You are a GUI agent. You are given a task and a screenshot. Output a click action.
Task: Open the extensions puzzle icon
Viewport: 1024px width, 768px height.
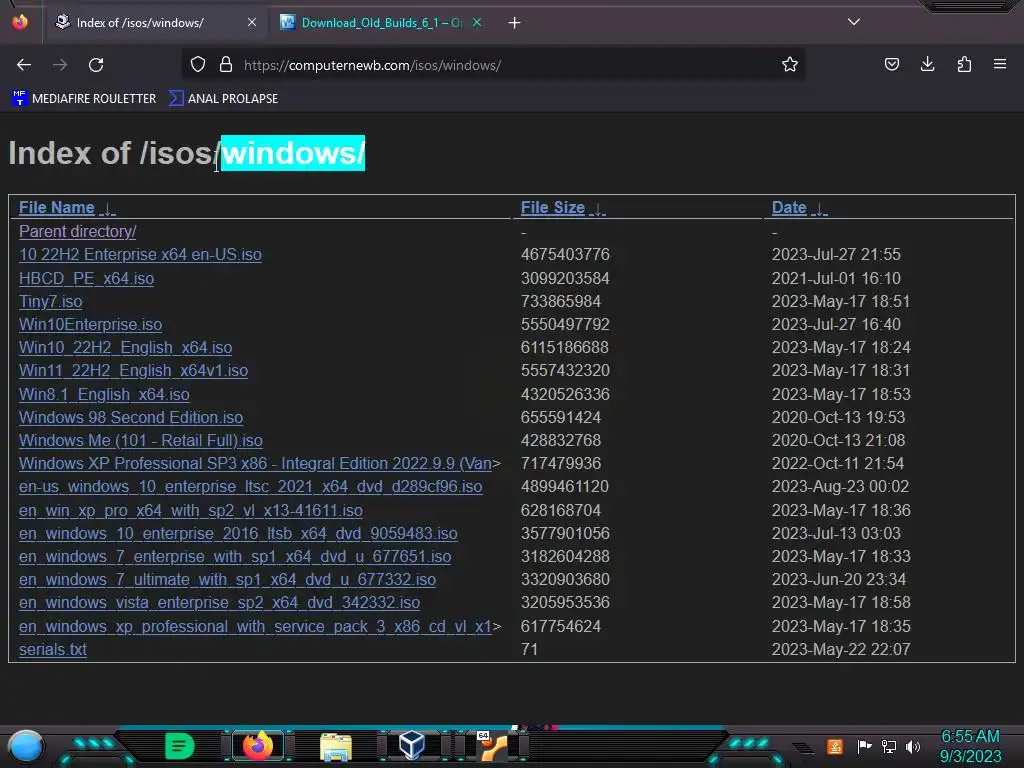[x=964, y=65]
